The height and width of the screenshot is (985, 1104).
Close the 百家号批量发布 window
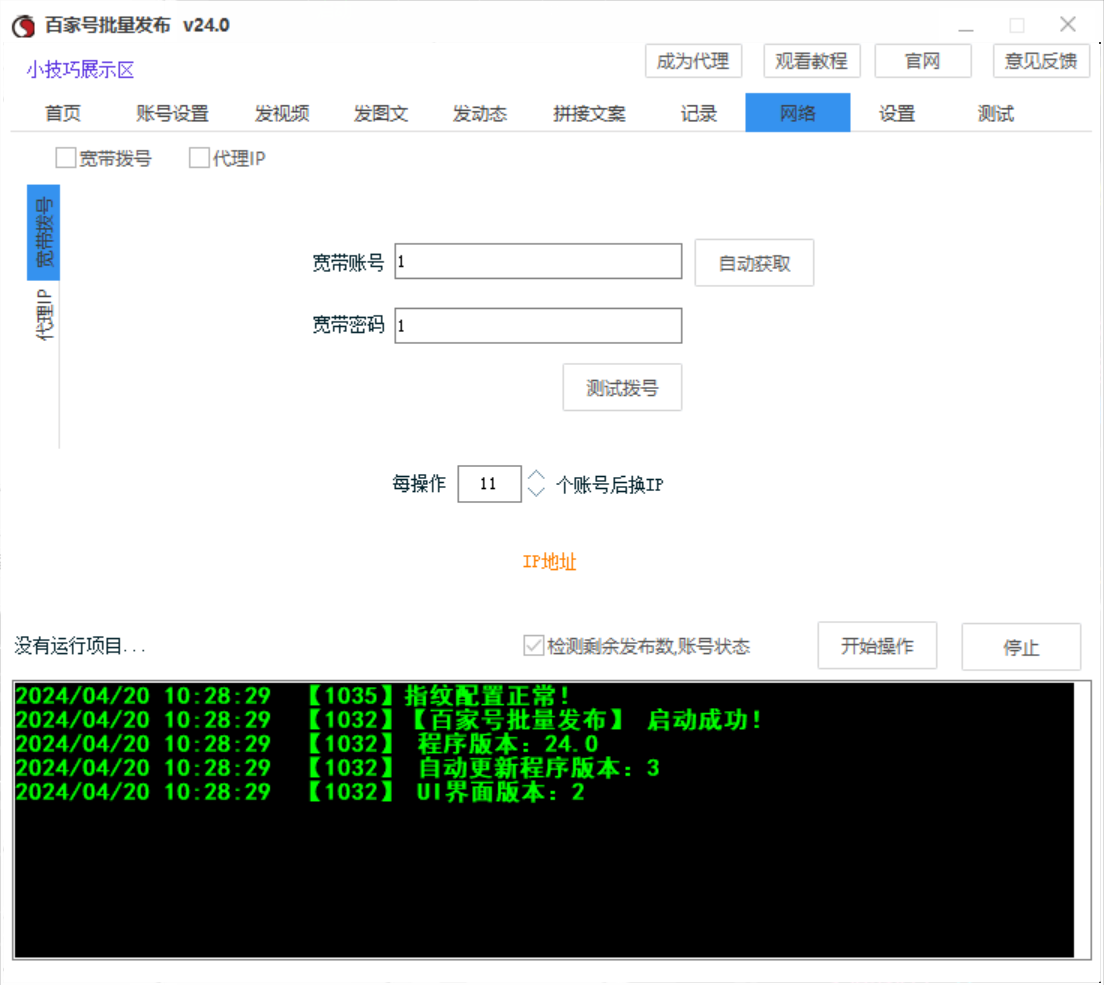(1067, 25)
